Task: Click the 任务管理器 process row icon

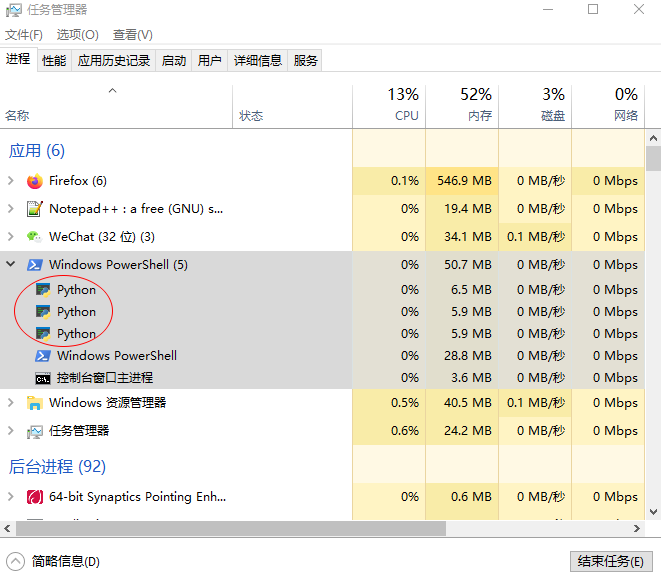Action: (x=35, y=432)
